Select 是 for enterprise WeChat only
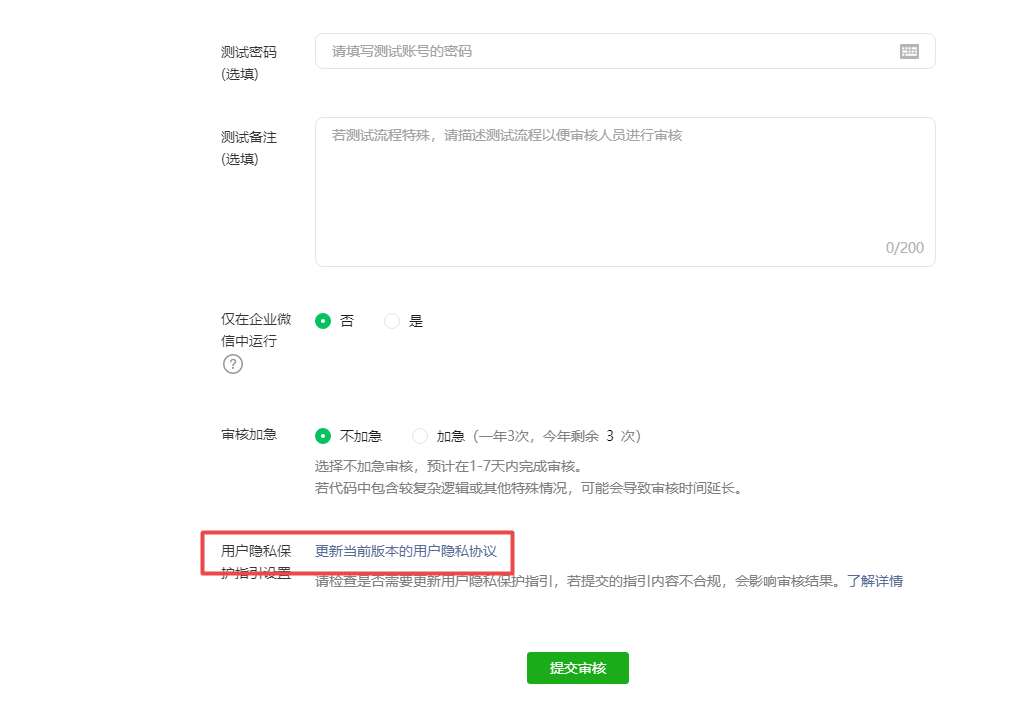The image size is (1018, 701). [x=391, y=321]
